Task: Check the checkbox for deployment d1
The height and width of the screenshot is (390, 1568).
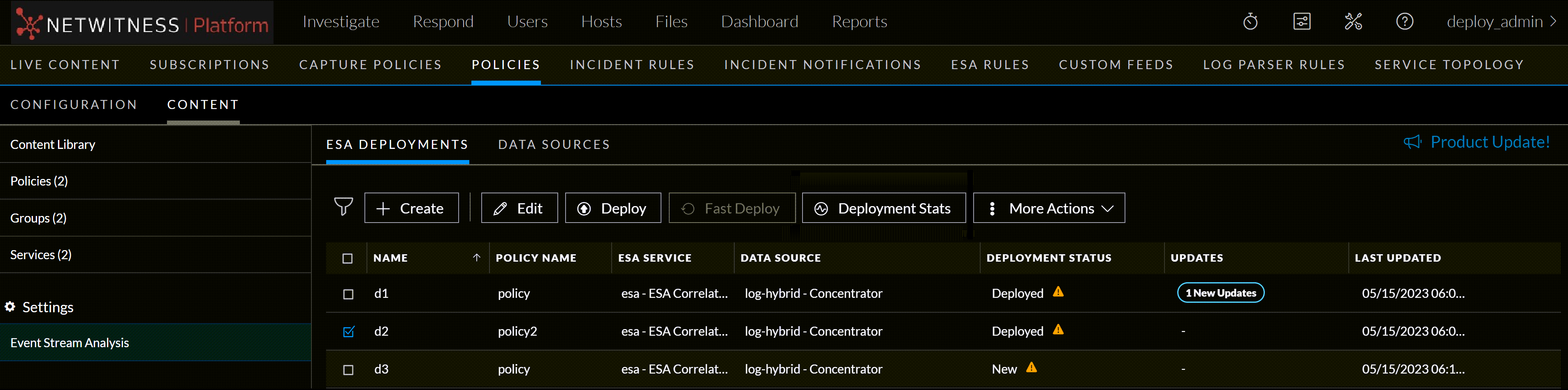Action: point(348,293)
